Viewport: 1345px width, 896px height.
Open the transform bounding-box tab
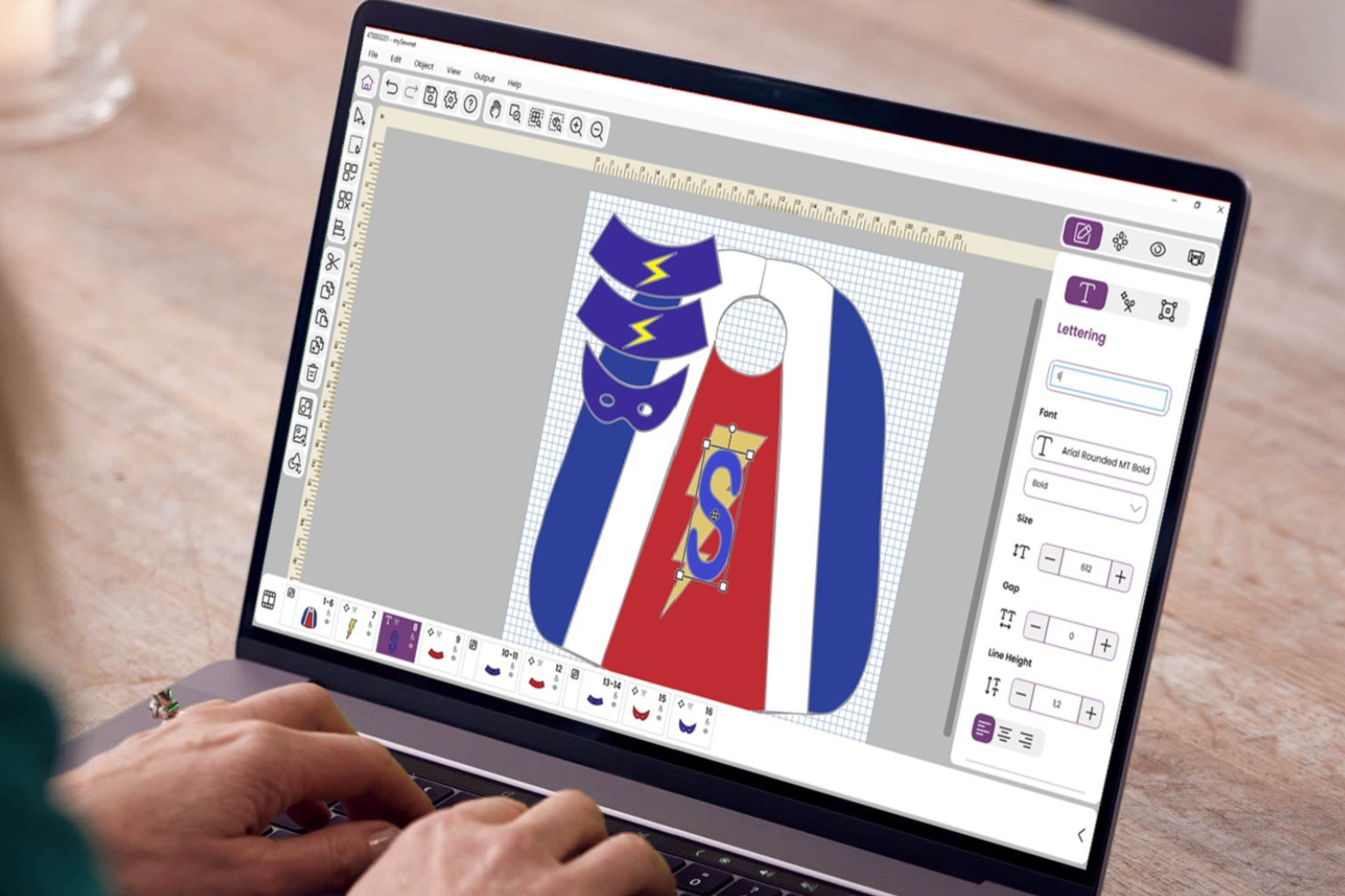click(1168, 310)
